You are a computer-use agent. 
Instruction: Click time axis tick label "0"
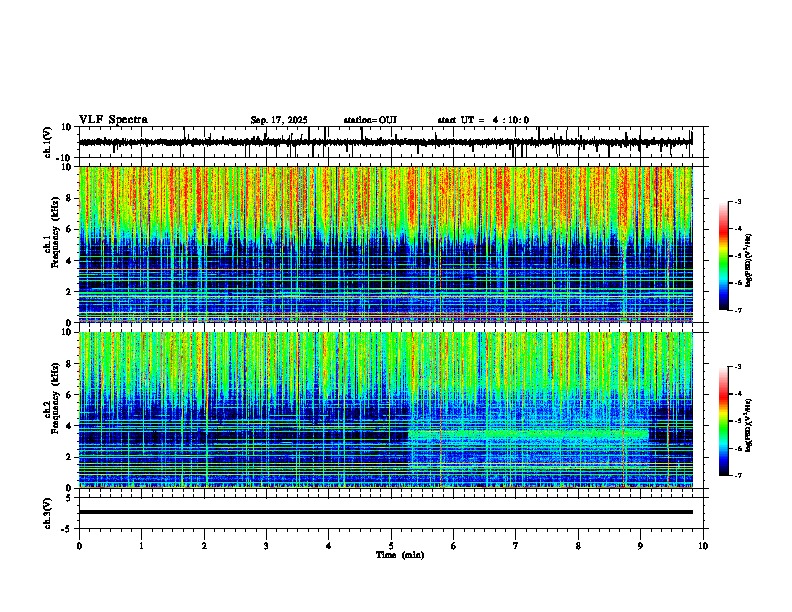pyautogui.click(x=79, y=546)
